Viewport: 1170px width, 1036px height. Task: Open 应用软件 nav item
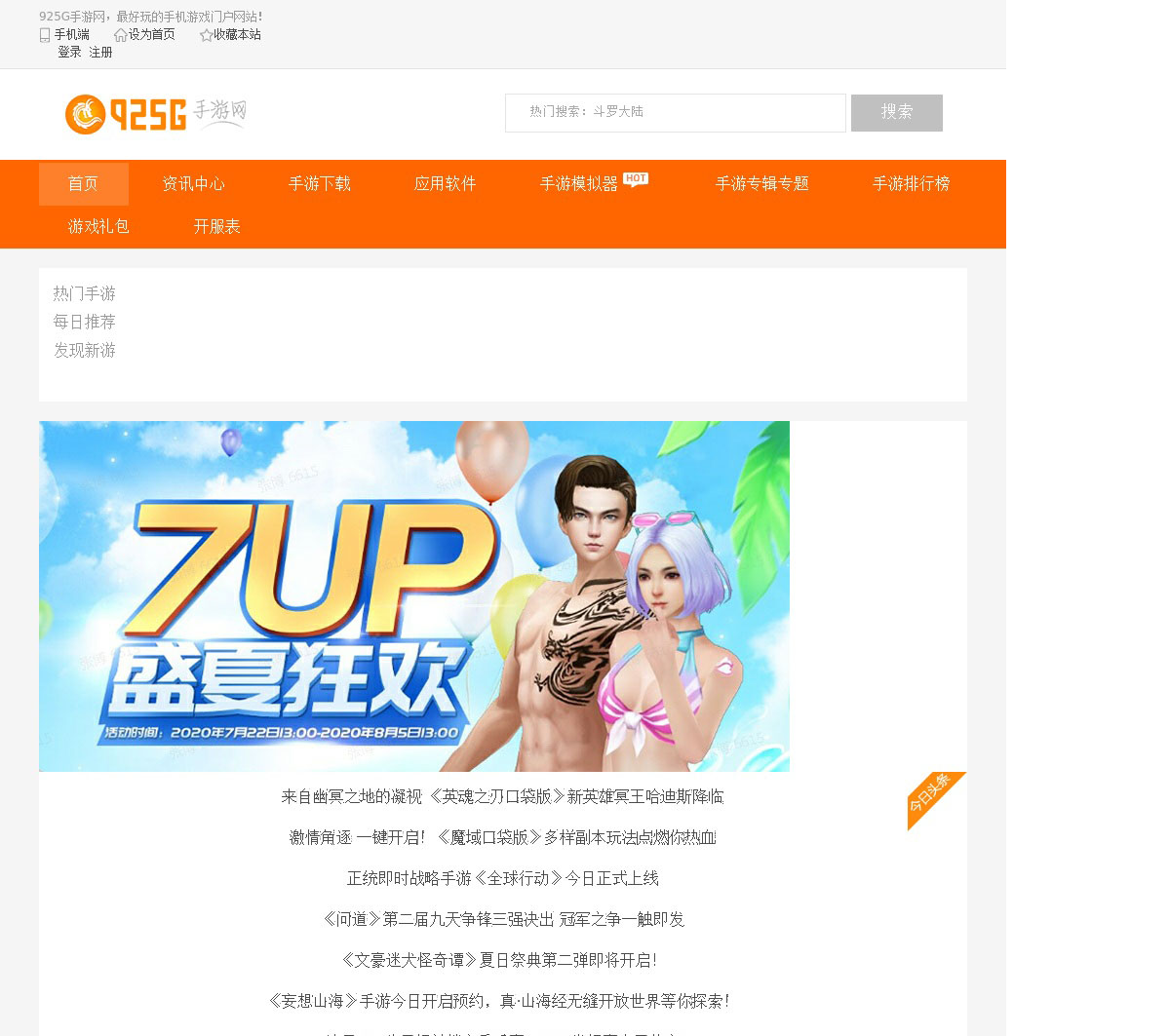click(x=445, y=184)
